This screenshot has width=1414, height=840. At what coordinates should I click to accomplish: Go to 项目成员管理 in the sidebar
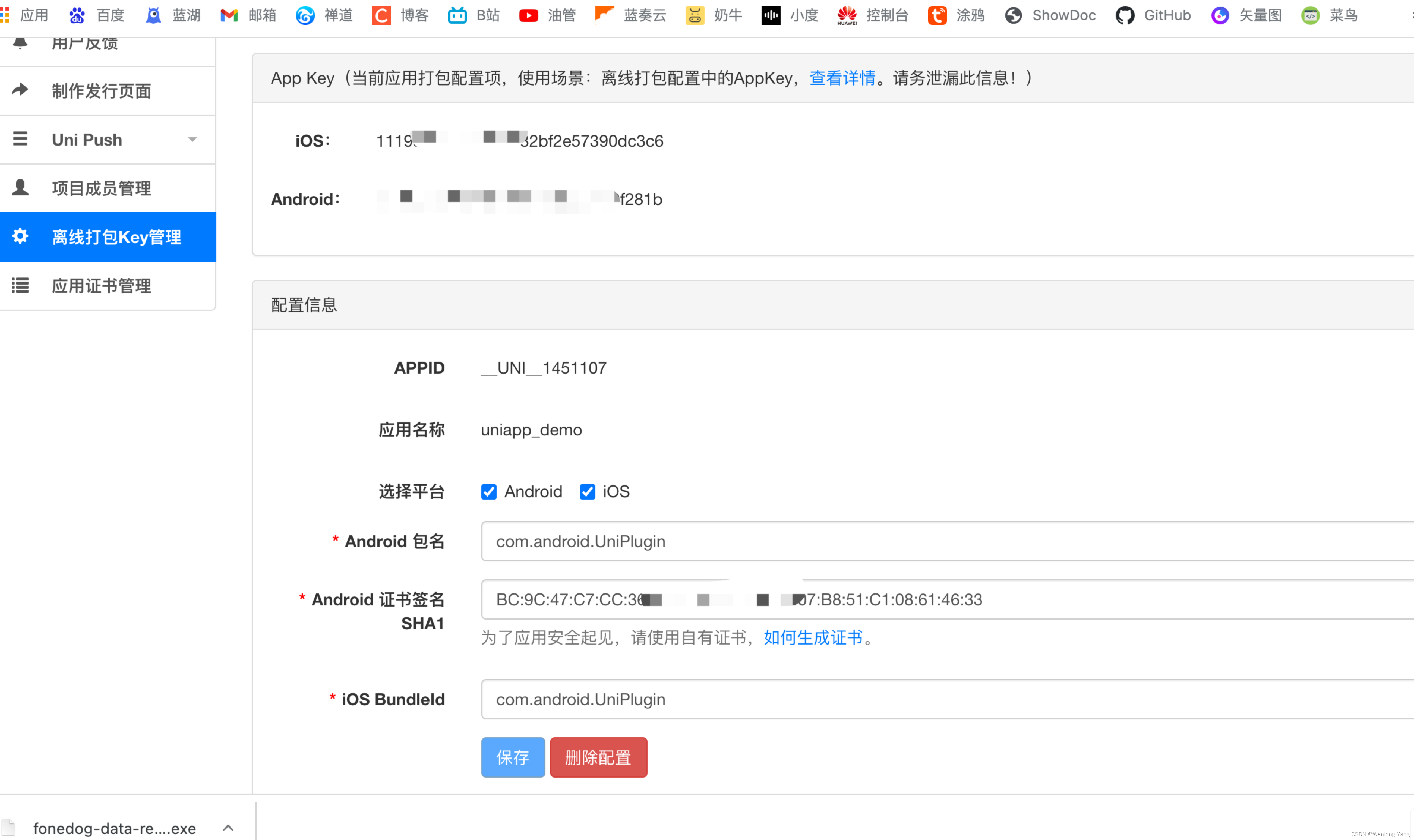click(x=101, y=188)
